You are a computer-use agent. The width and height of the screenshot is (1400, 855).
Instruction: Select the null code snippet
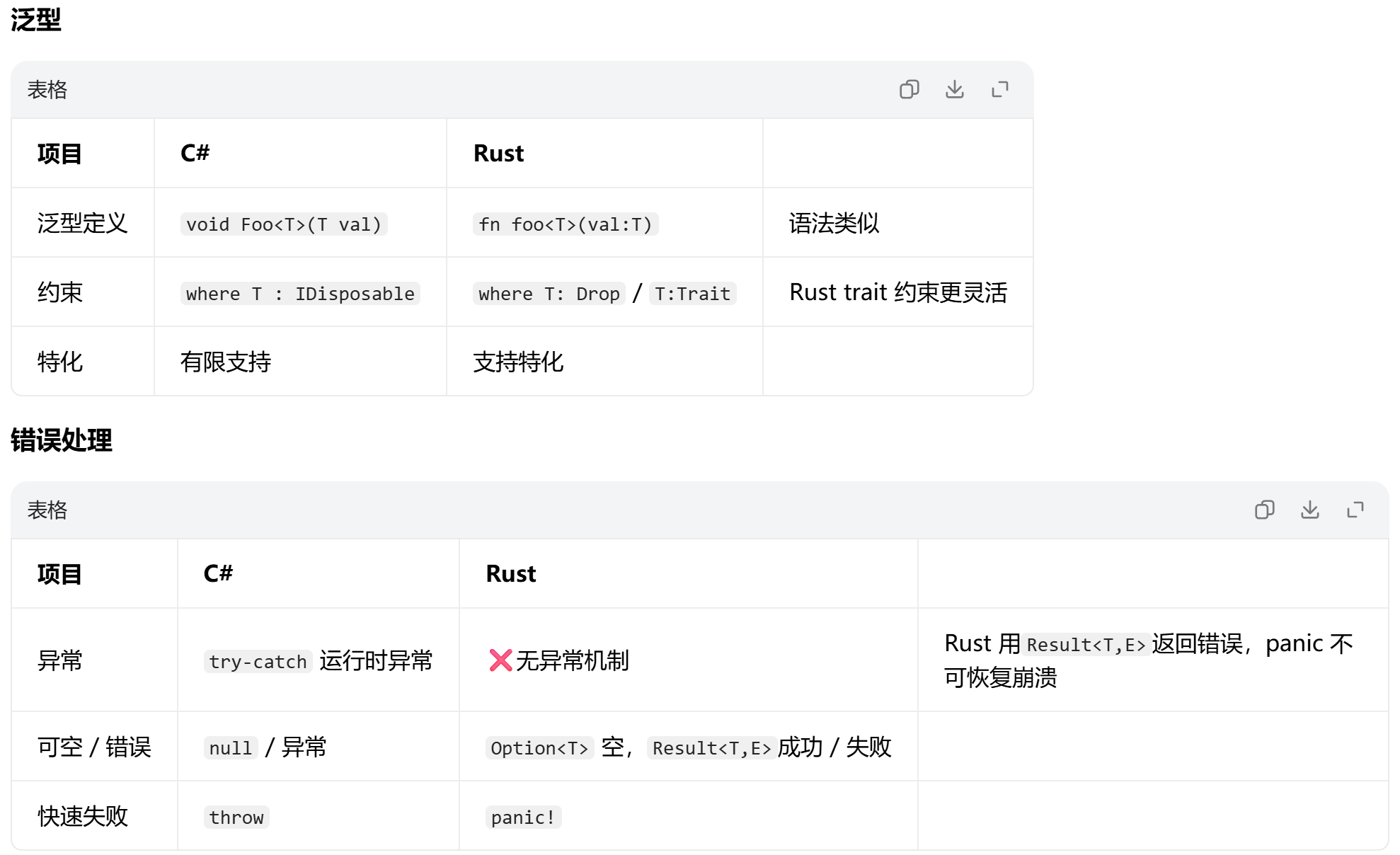[x=231, y=748]
